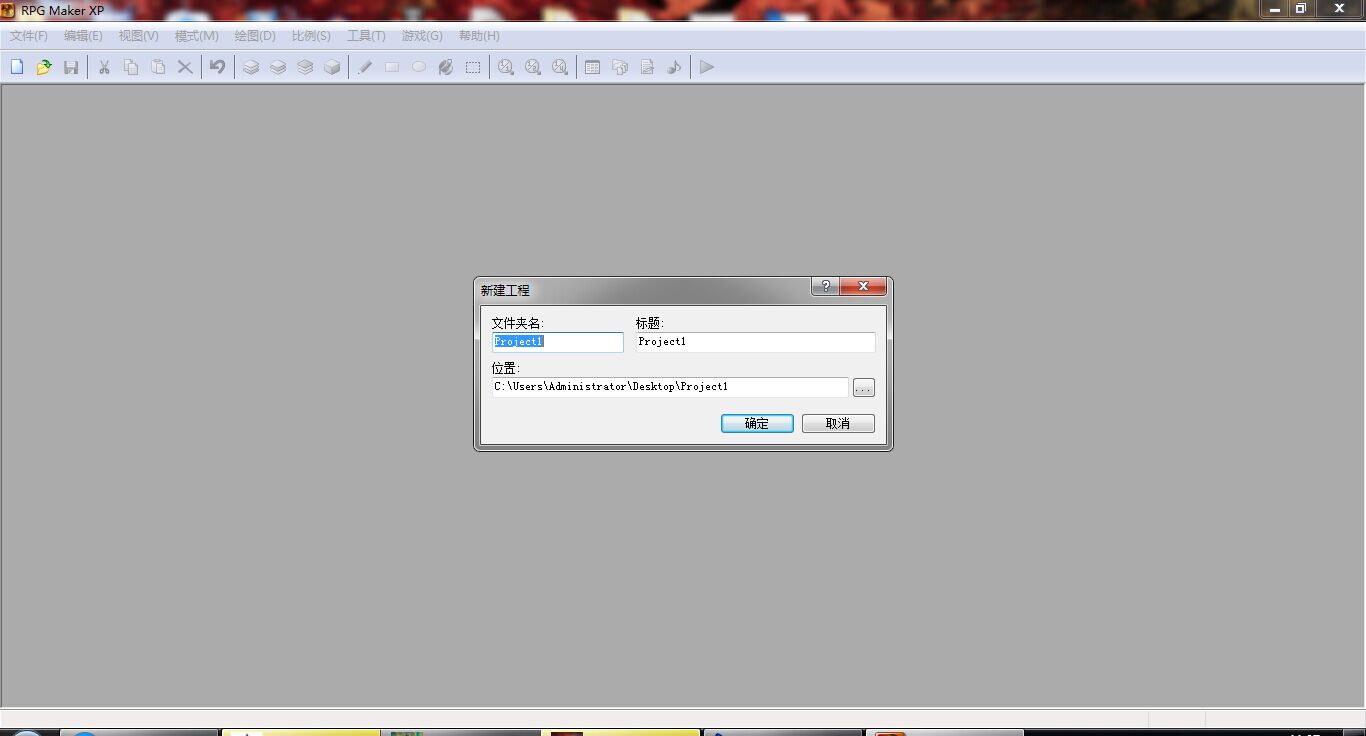
Task: Select the Flood Fill tool
Action: tap(446, 67)
